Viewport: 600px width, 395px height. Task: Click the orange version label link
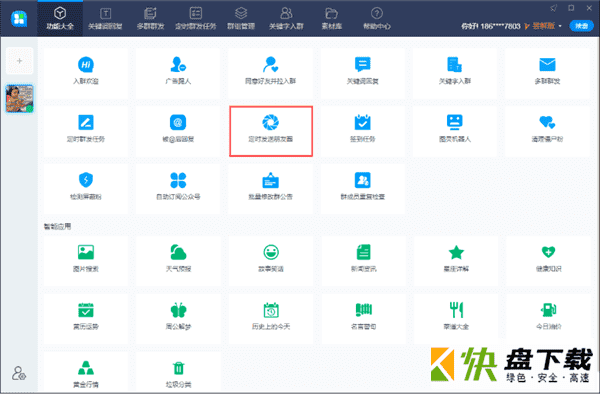click(543, 26)
